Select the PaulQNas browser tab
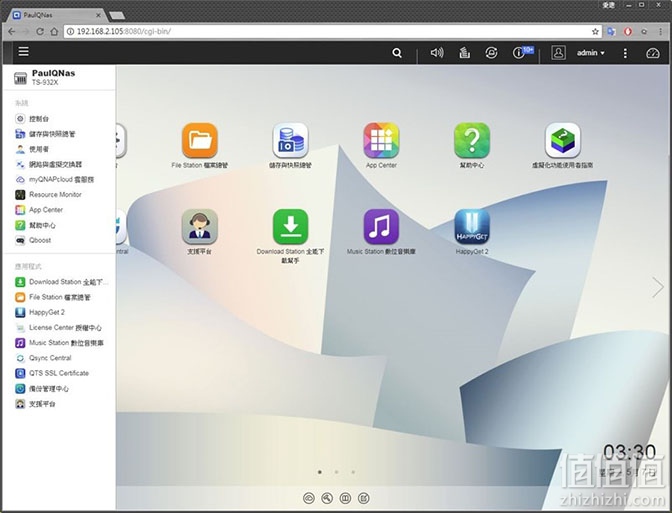 click(55, 15)
